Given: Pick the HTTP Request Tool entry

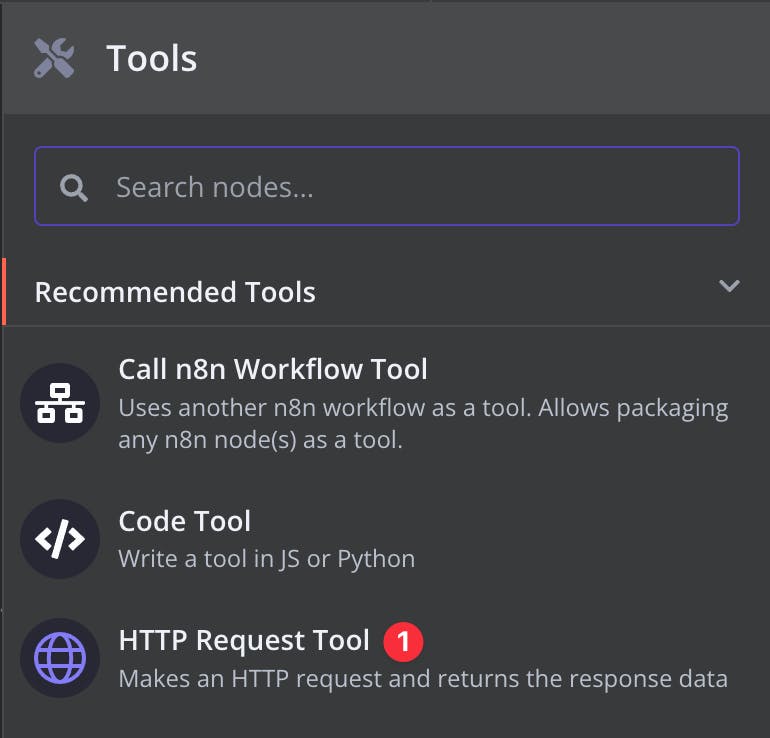Looking at the screenshot, I should 244,641.
